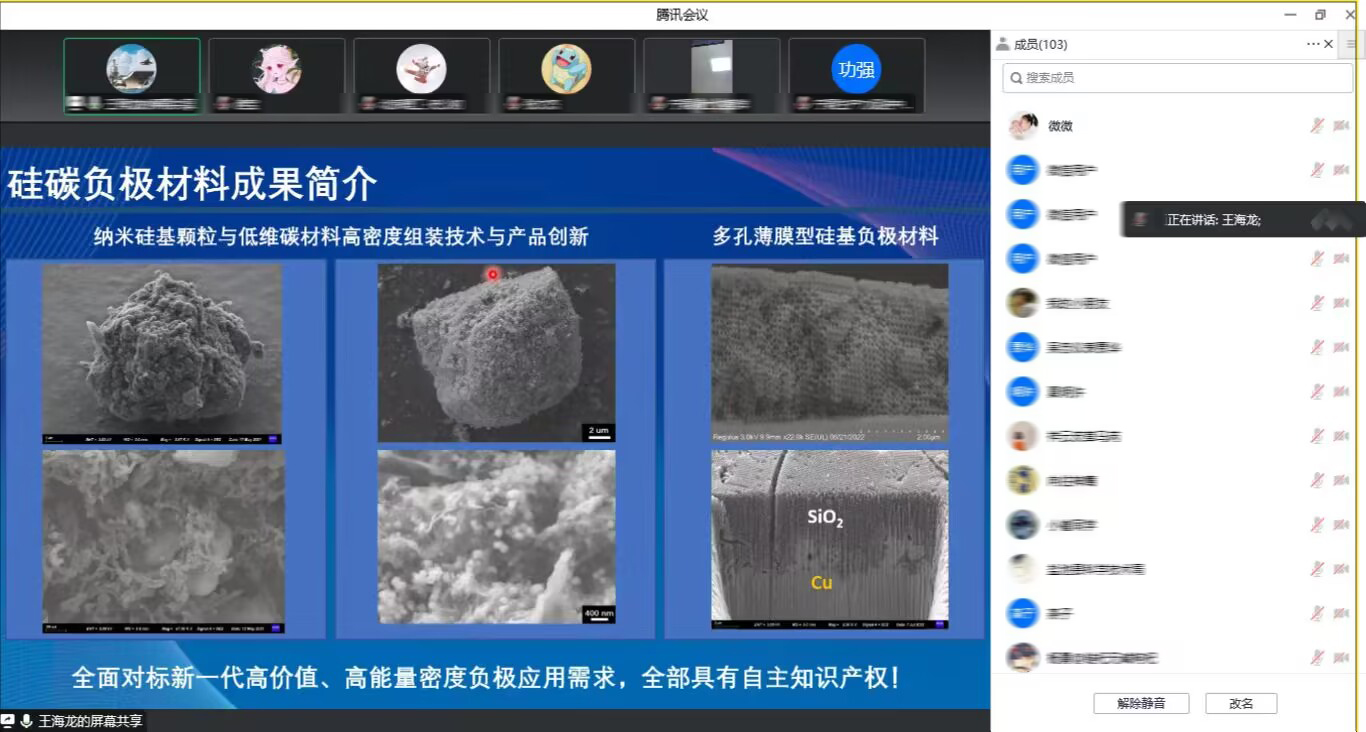Select the martial-arts figure avatar tile
The image size is (1366, 732).
(421, 75)
